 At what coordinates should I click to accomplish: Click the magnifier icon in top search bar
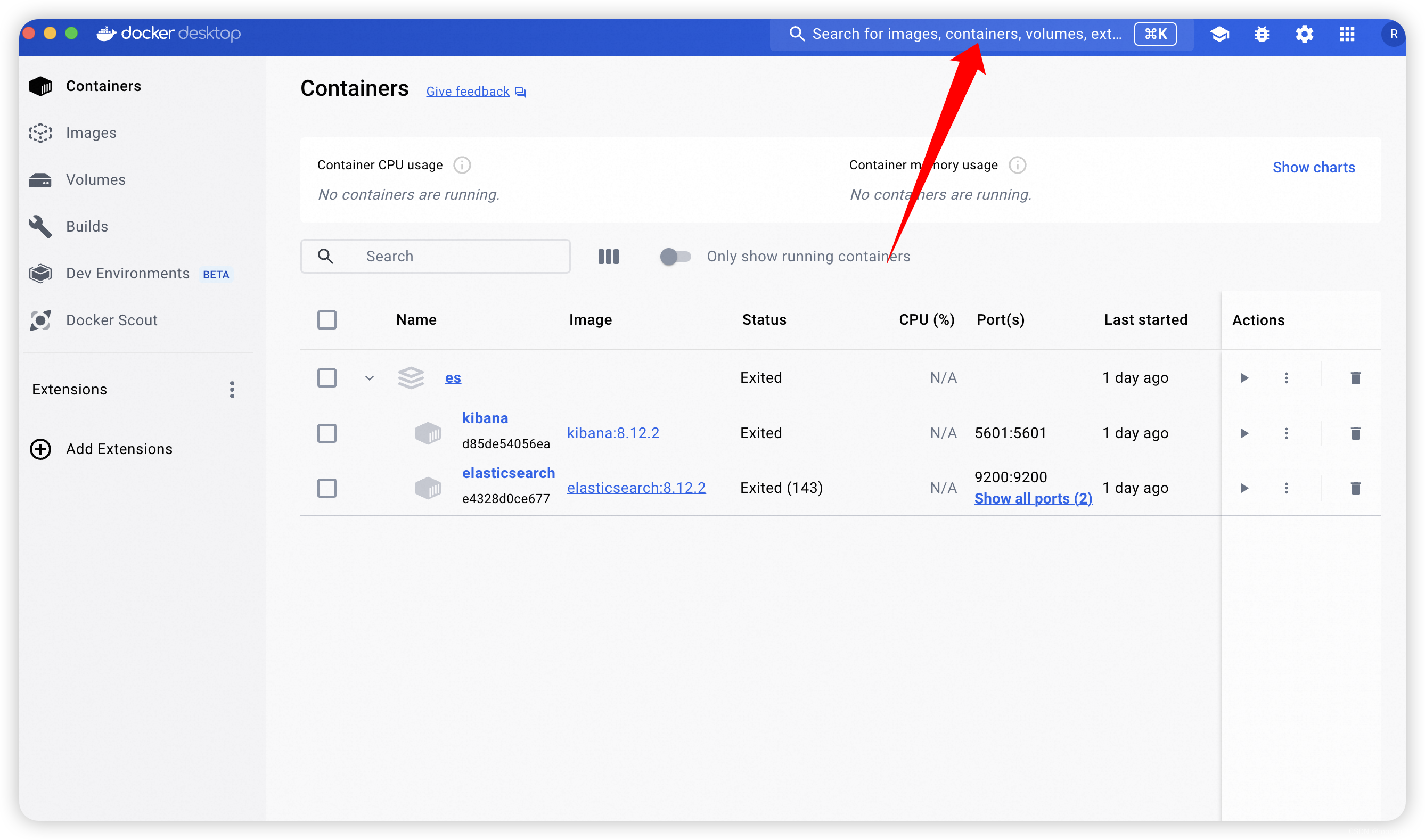coord(797,34)
